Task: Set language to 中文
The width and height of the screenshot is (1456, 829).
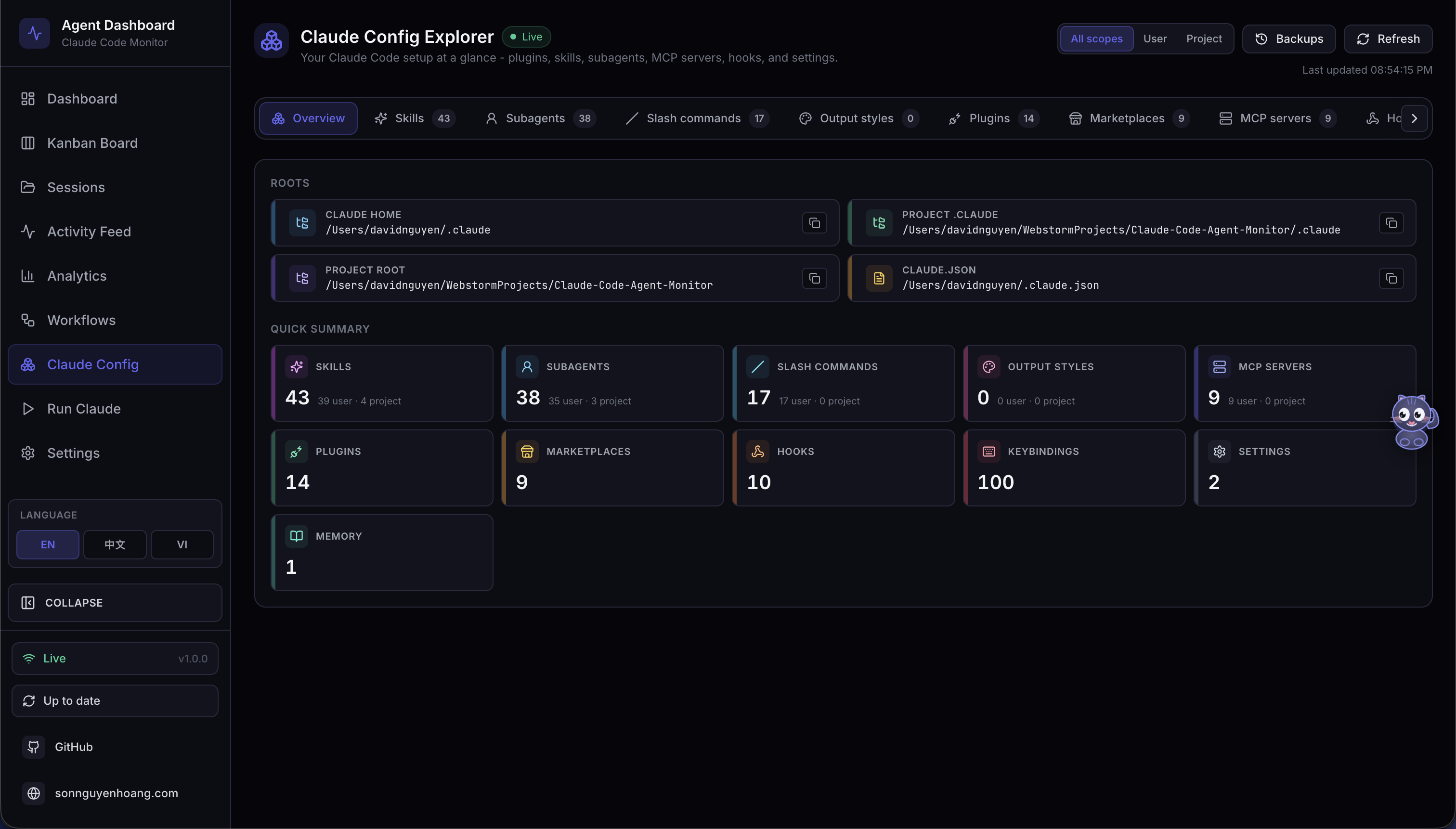Action: (115, 545)
